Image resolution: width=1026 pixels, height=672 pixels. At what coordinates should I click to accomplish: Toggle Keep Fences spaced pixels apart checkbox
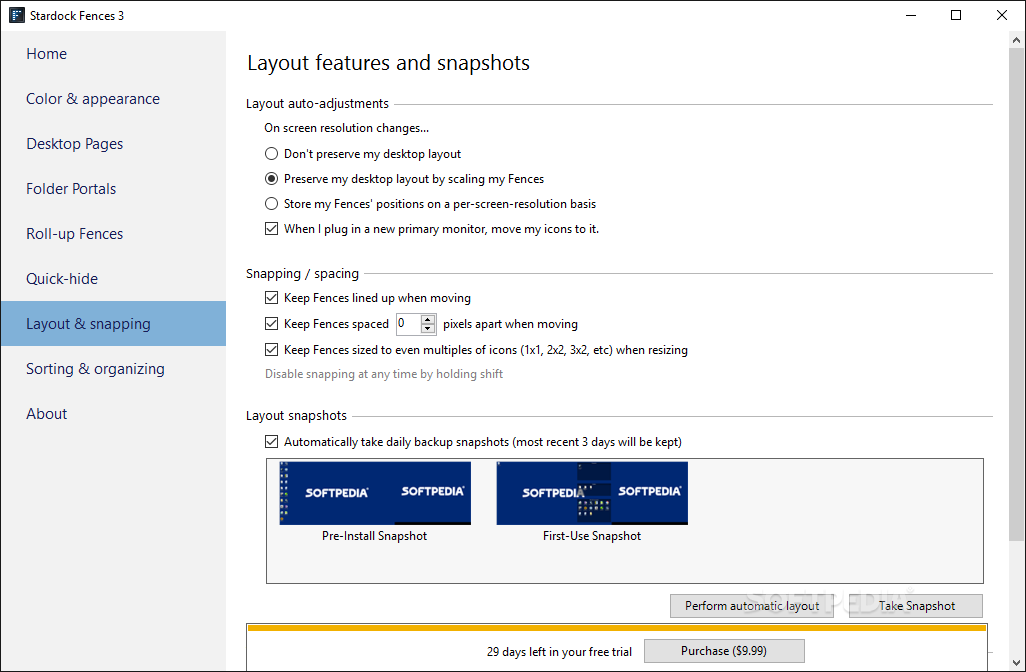(271, 323)
